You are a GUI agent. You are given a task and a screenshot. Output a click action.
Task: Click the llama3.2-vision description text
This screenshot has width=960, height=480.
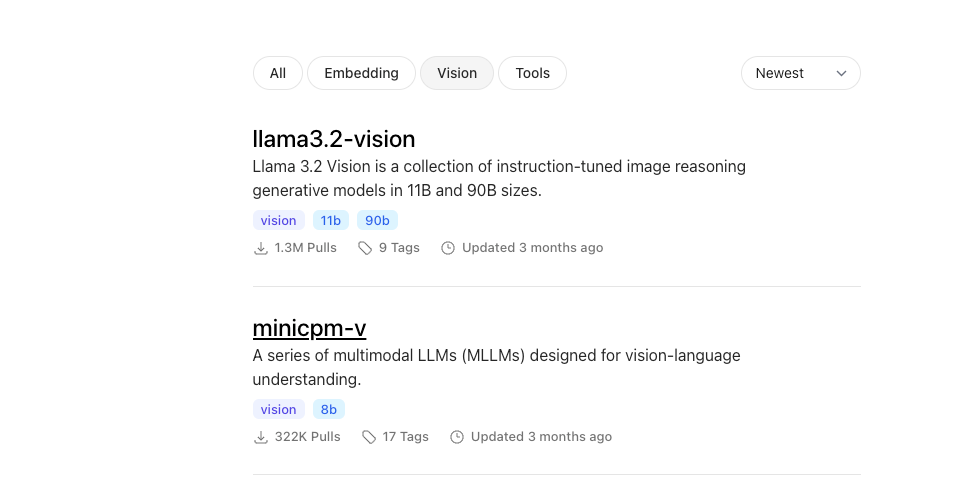click(x=499, y=179)
